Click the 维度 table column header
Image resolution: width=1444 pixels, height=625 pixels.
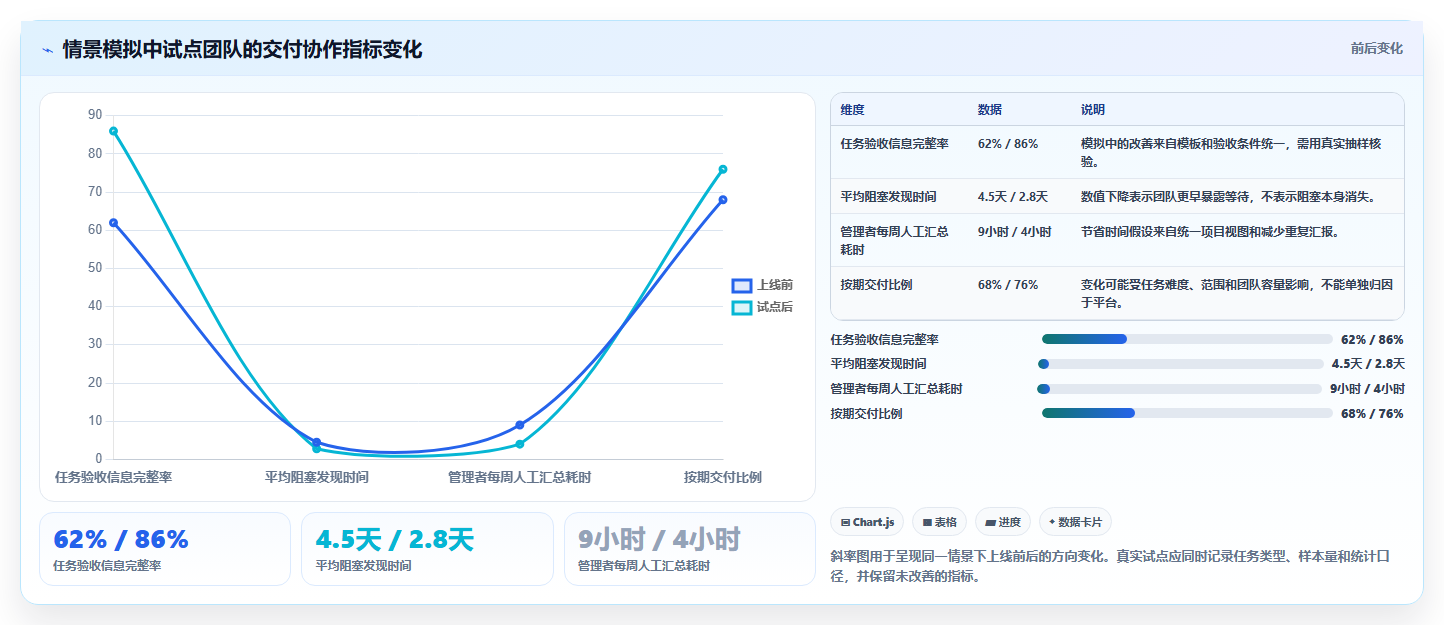(853, 110)
